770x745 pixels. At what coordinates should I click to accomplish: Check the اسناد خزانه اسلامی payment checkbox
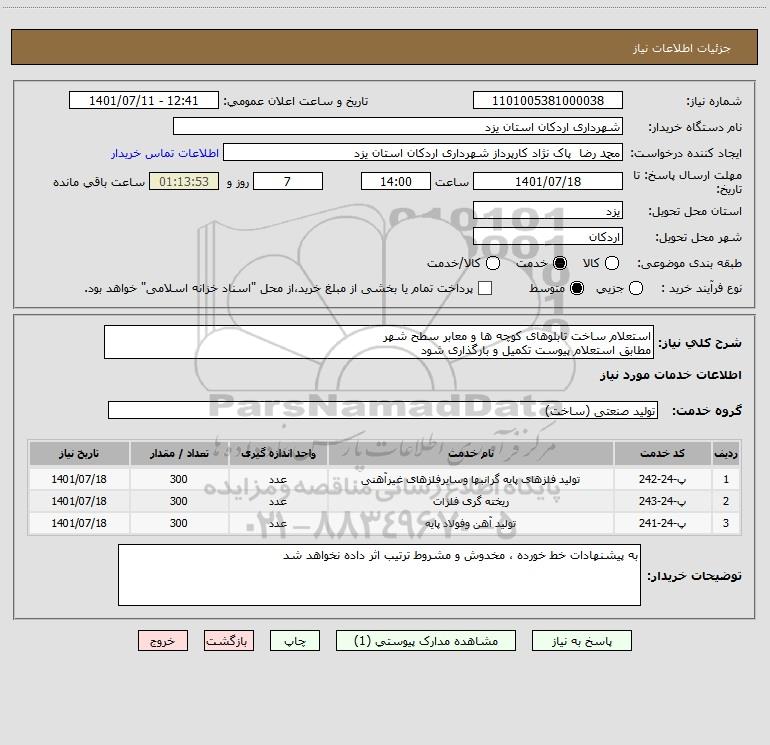tap(485, 288)
